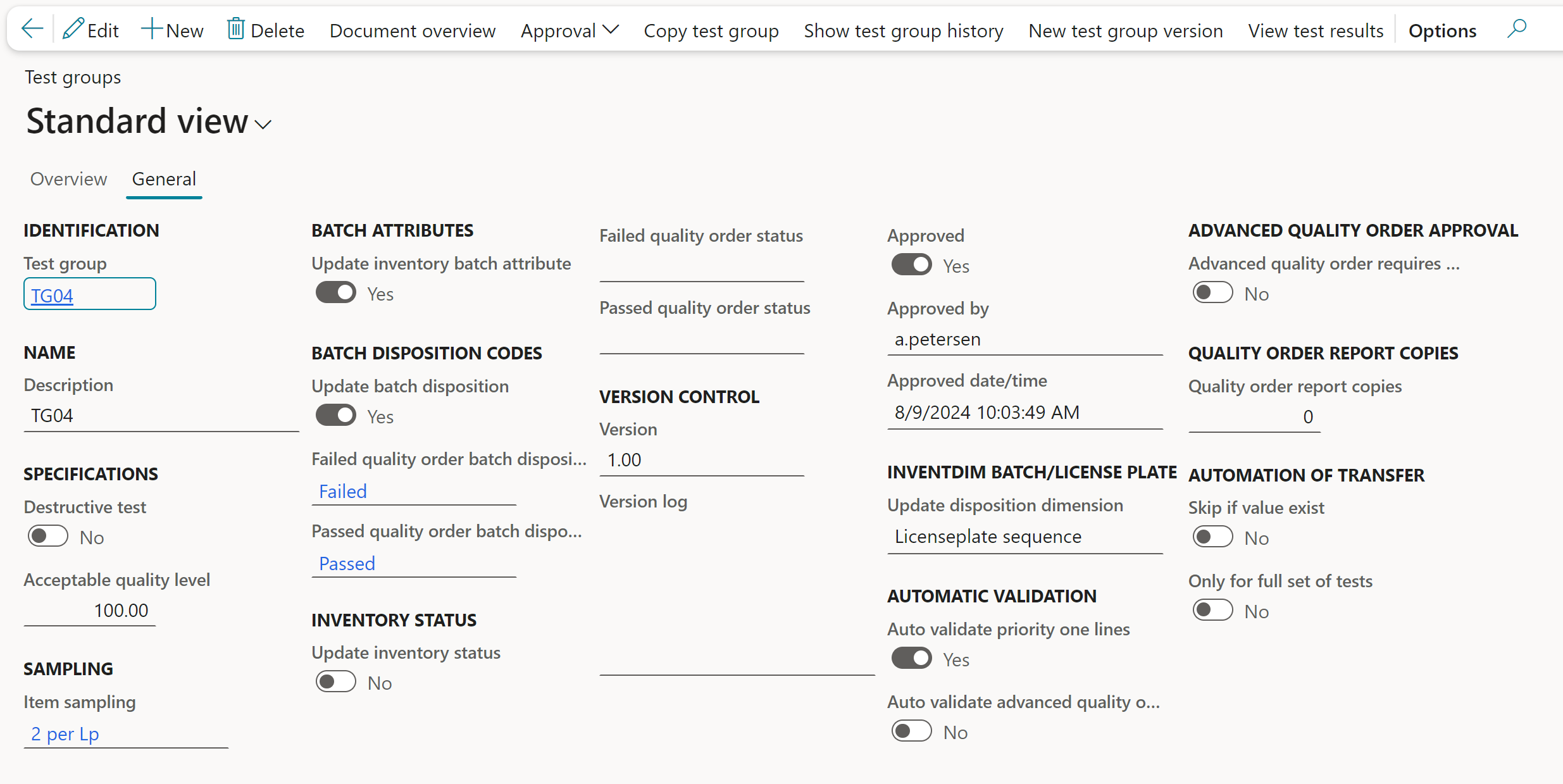Click View test results button
The width and height of the screenshot is (1563, 784).
(x=1315, y=30)
